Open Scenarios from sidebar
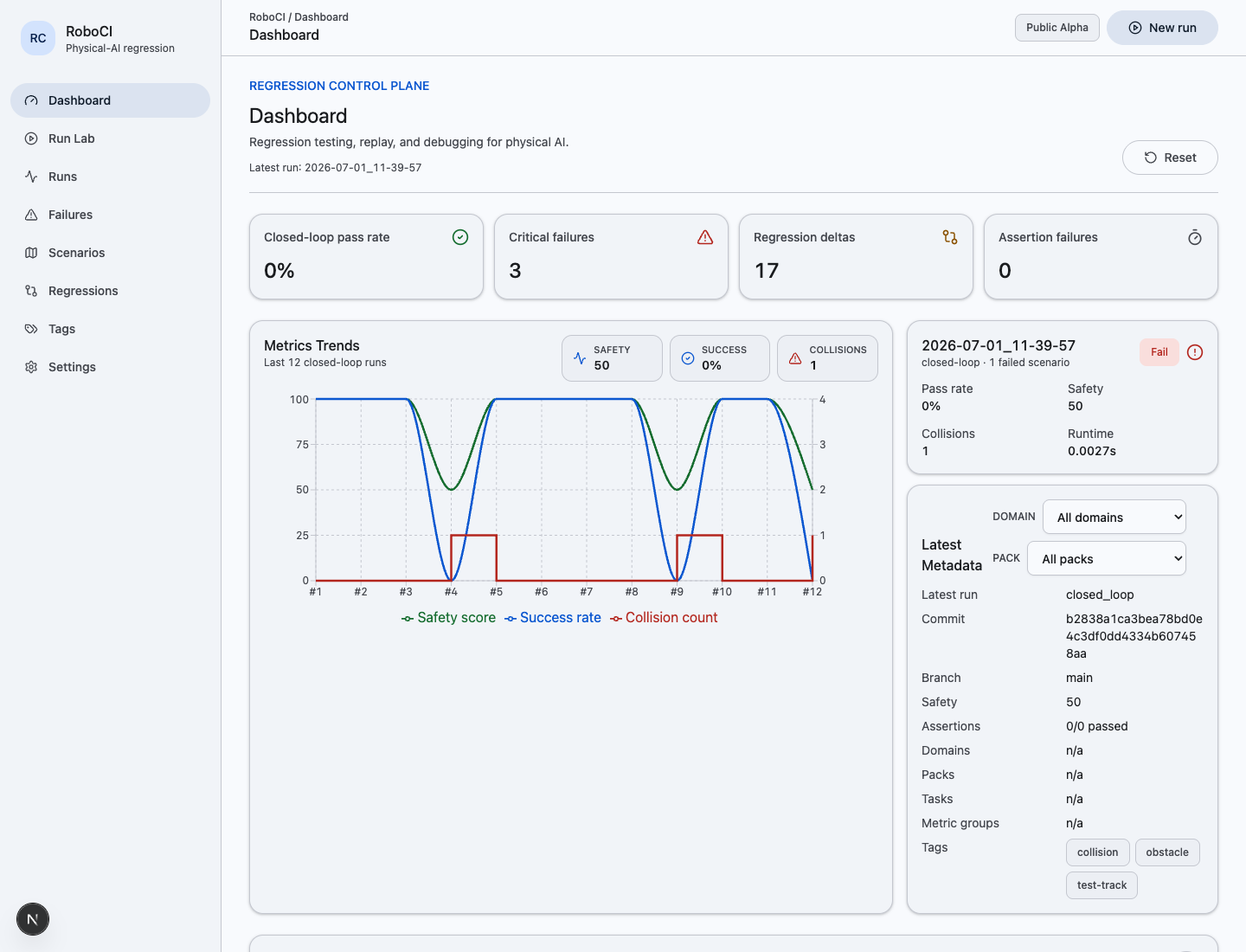Screen dimensions: 1246x952 (x=110, y=253)
